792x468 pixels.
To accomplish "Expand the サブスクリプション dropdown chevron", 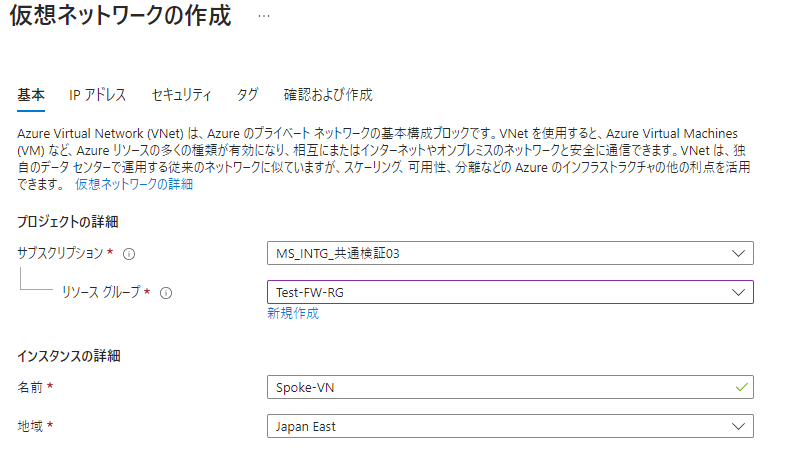I will point(739,254).
